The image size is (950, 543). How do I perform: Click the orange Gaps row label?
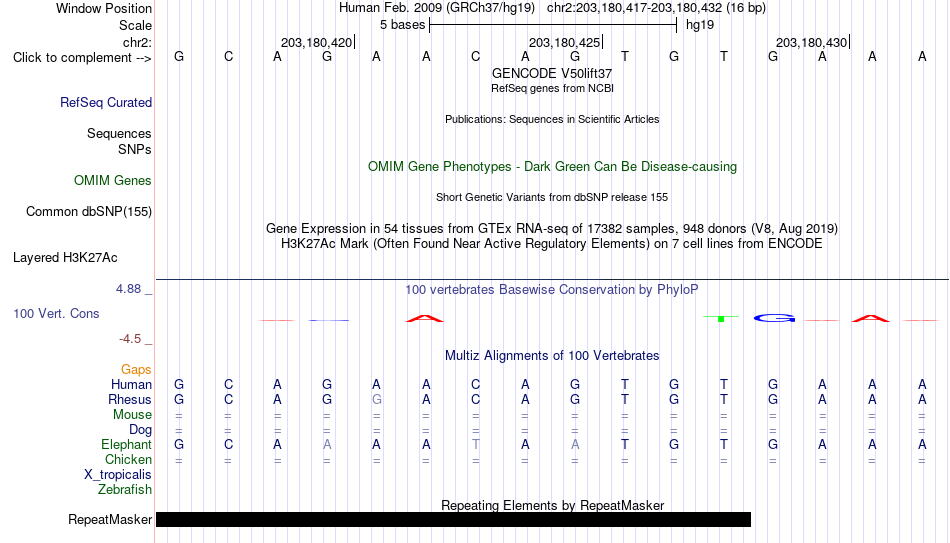[136, 369]
